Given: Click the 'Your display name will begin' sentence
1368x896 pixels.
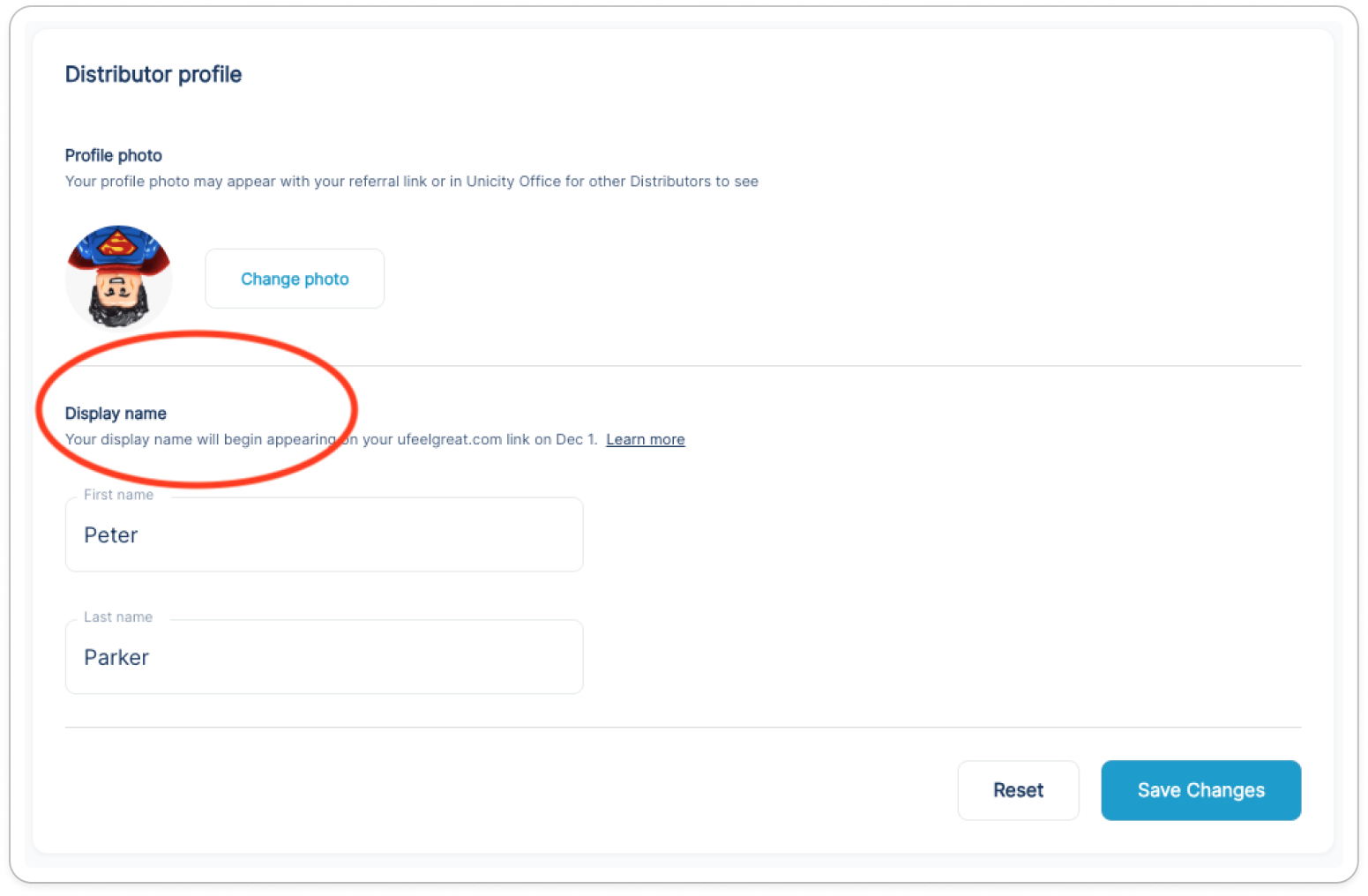Looking at the screenshot, I should point(332,439).
